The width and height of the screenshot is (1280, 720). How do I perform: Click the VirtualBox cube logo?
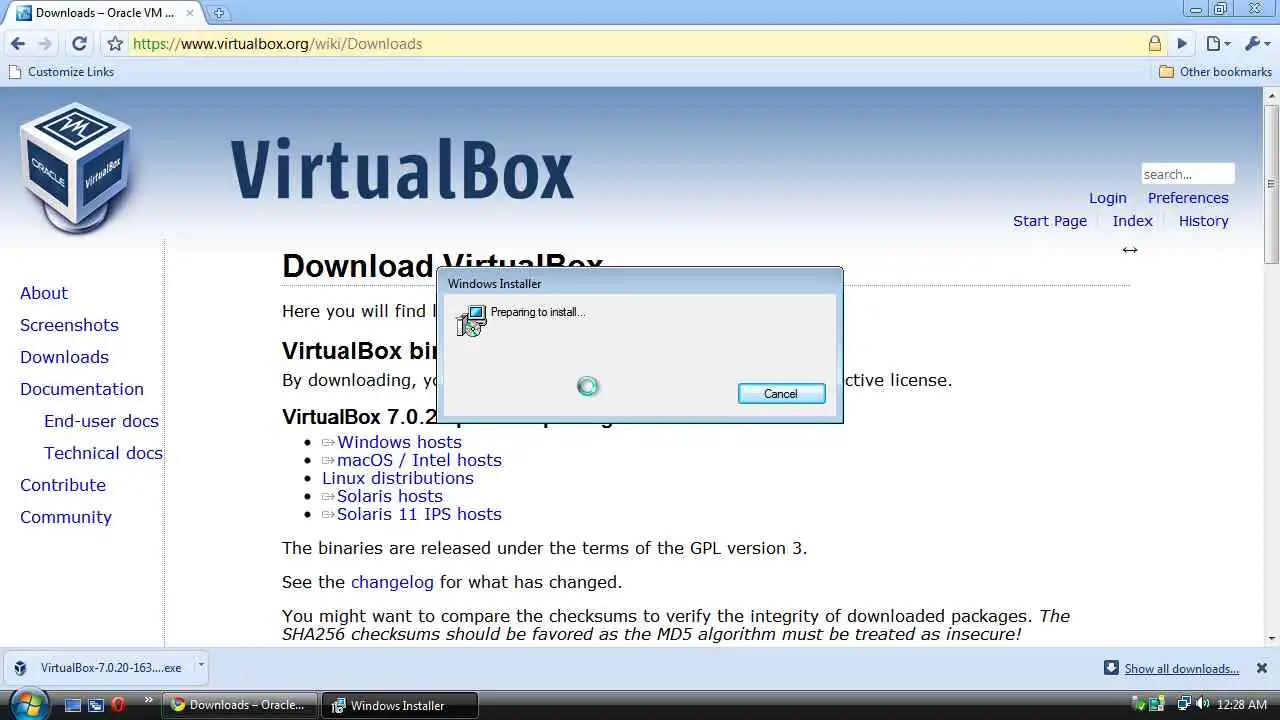pos(76,166)
